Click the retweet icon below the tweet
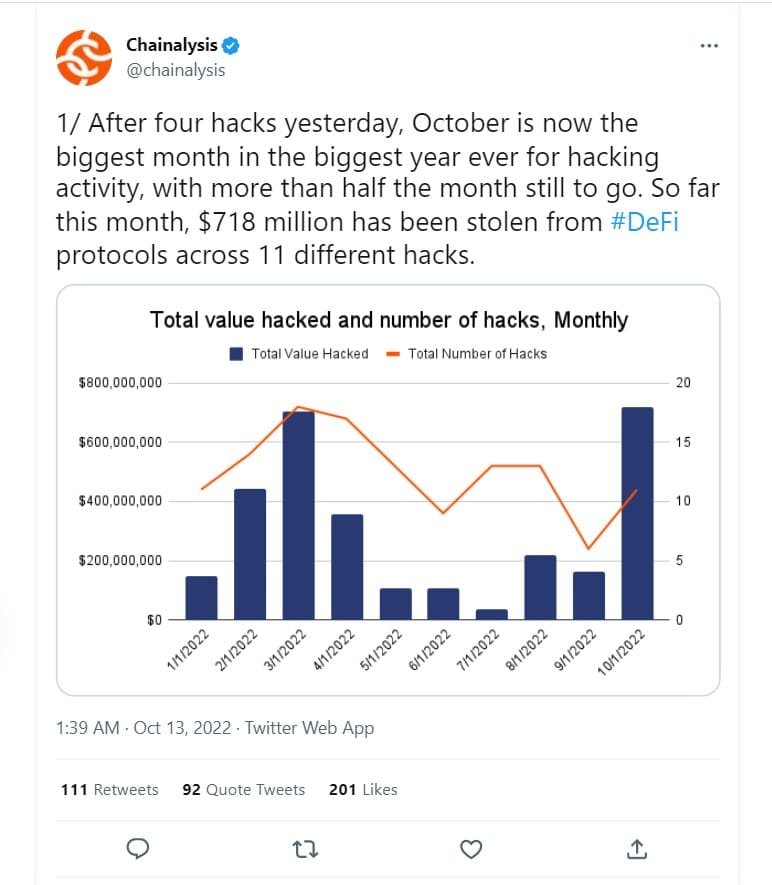The image size is (772, 885). (306, 847)
